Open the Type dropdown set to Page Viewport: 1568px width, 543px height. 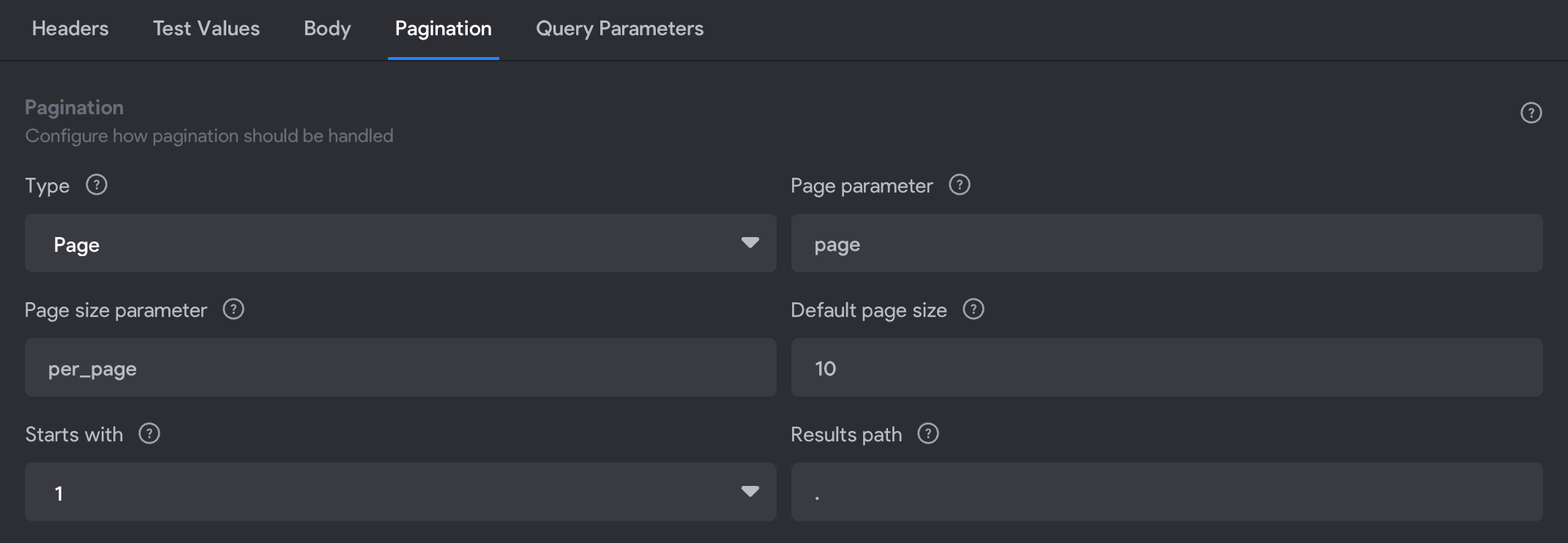click(x=400, y=243)
